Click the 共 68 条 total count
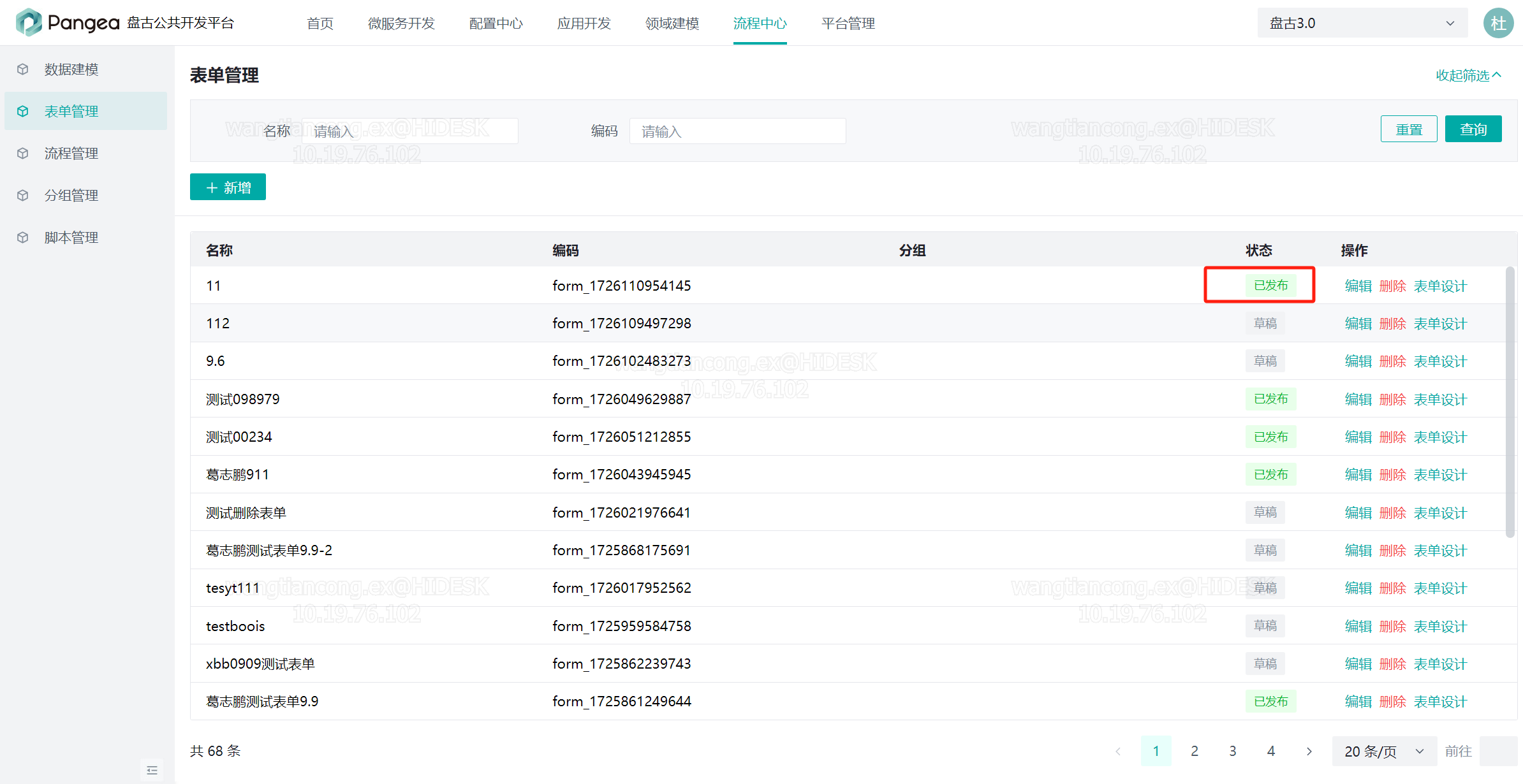1523x784 pixels. pyautogui.click(x=216, y=751)
